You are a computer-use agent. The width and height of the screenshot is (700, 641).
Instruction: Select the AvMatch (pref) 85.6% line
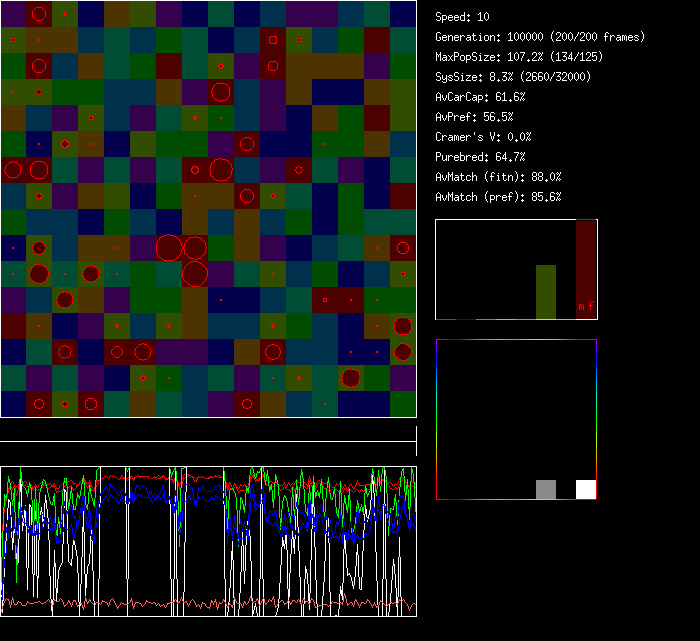click(x=499, y=197)
